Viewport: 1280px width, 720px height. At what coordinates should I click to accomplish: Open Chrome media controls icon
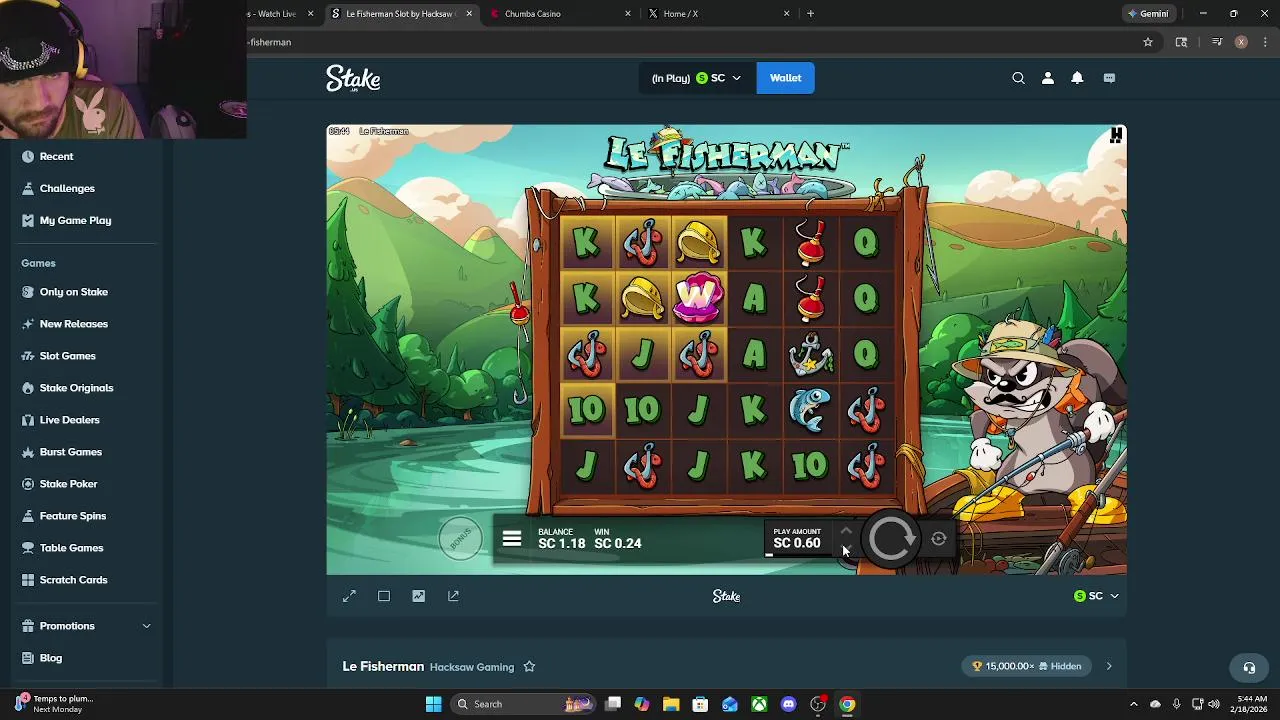coord(1217,42)
